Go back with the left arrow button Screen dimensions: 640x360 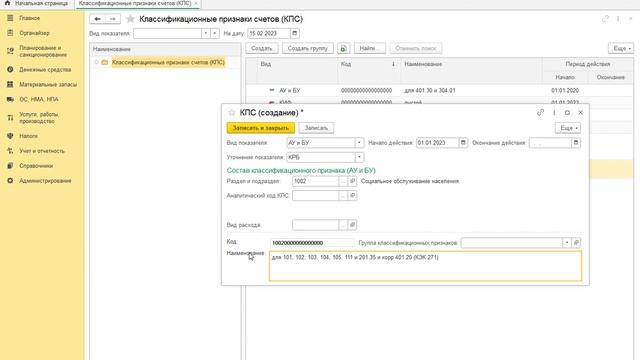[x=98, y=19]
